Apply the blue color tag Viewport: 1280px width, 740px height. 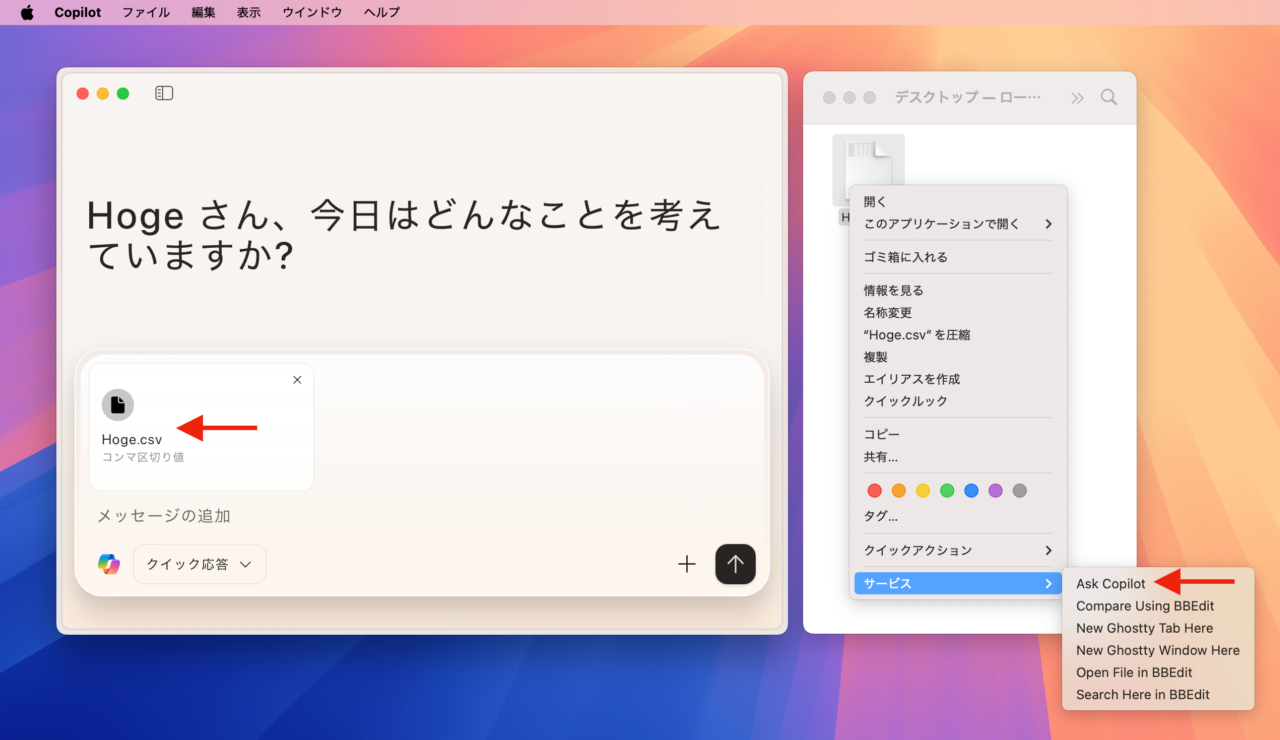(971, 491)
